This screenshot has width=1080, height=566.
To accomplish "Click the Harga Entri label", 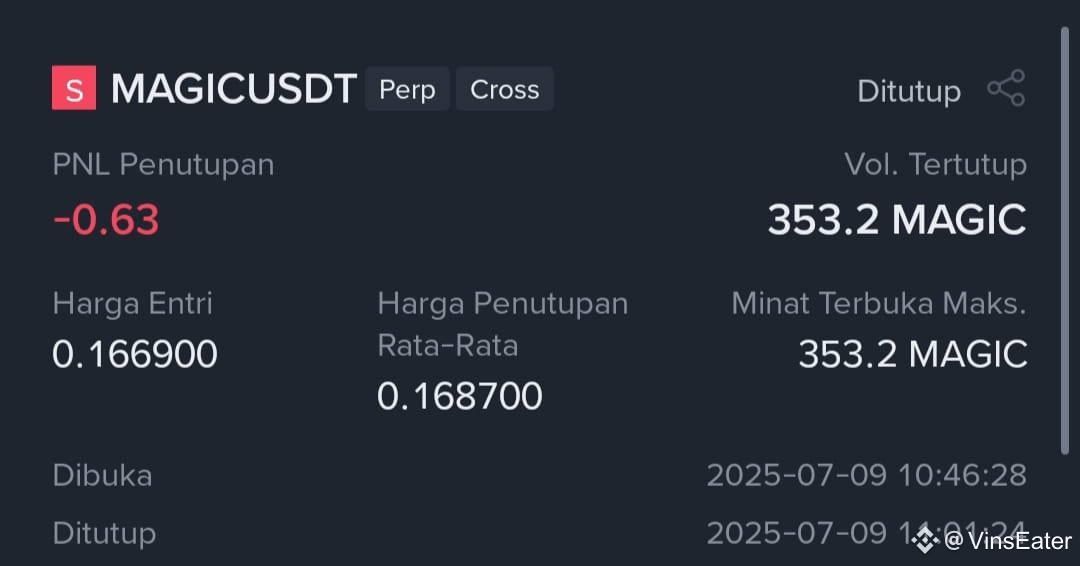I will (132, 304).
